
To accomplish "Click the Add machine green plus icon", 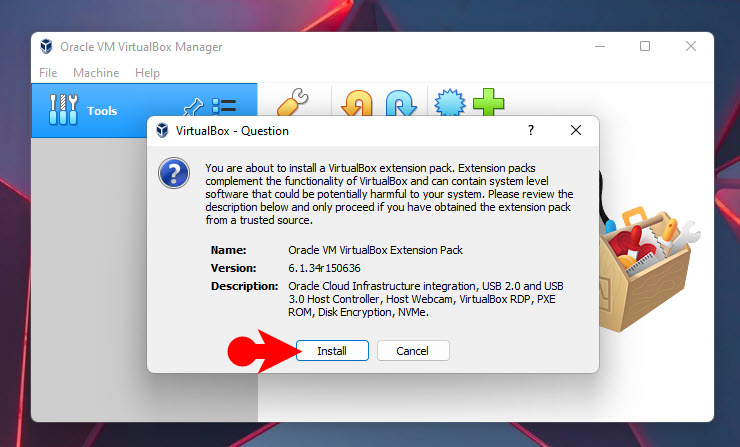I will pos(488,102).
